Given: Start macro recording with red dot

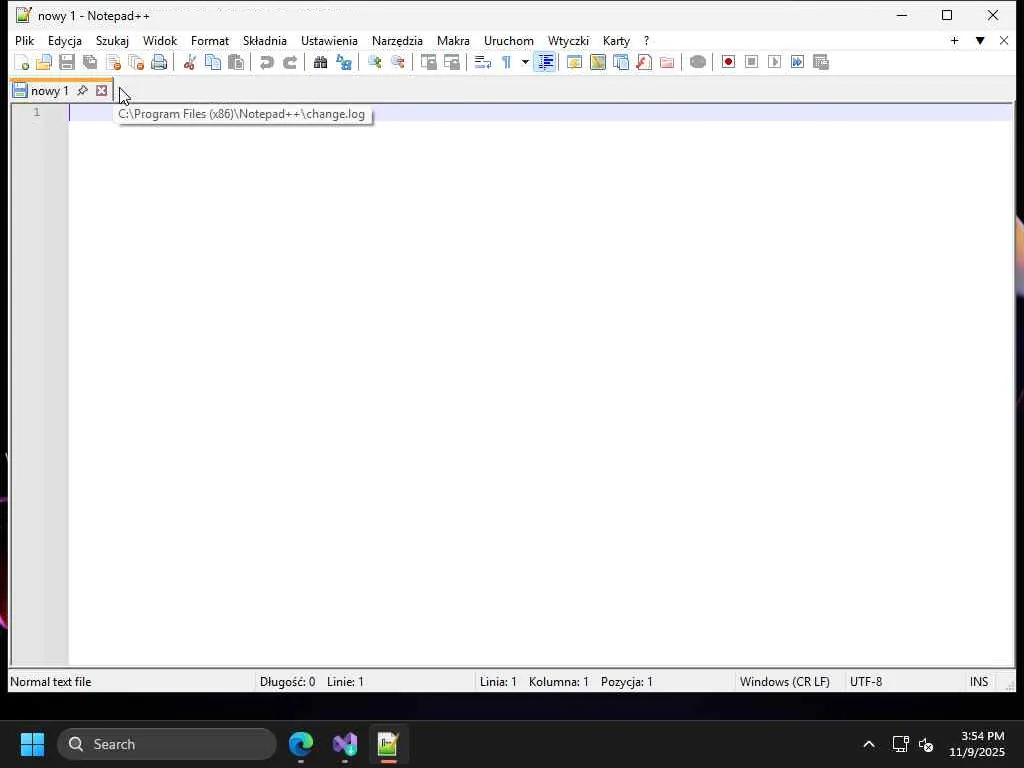Looking at the screenshot, I should point(728,63).
